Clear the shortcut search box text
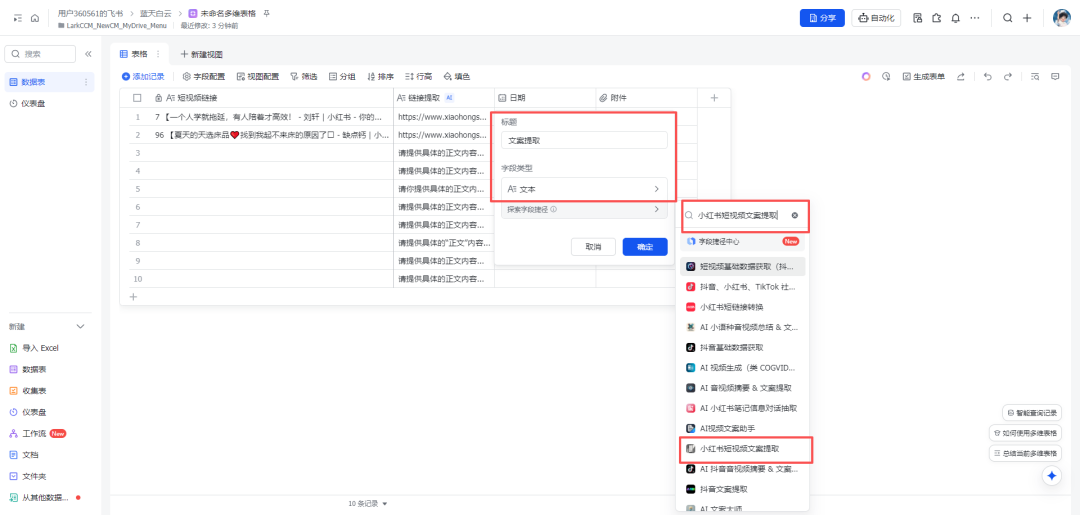The height and width of the screenshot is (515, 1080). (794, 216)
